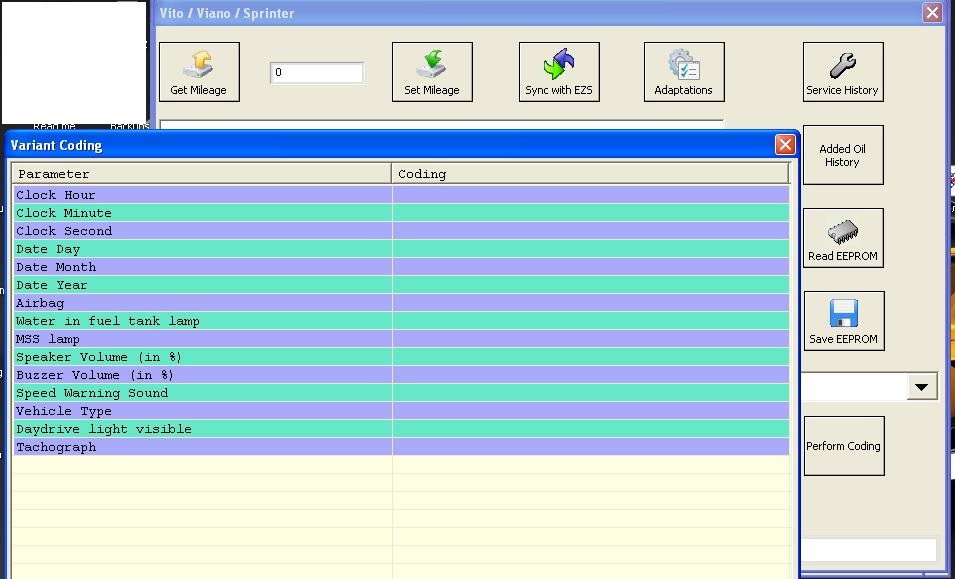
Task: Close the Variant Coding dialog
Action: tap(785, 145)
